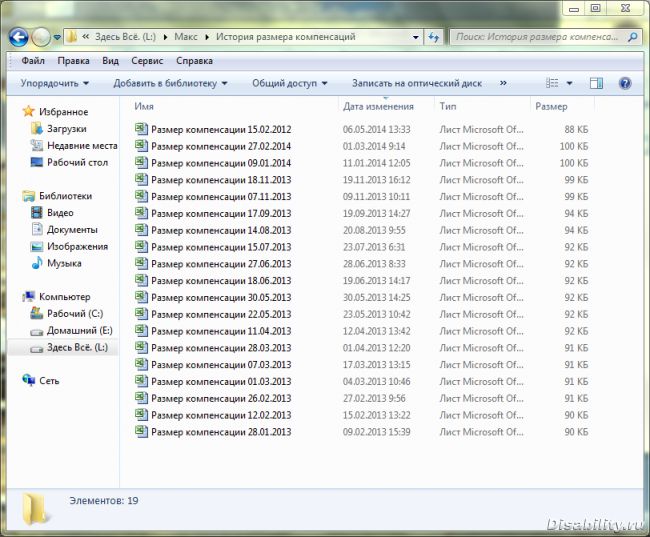Image resolution: width=650 pixels, height=537 pixels.
Task: Open help with the question mark icon
Action: click(x=625, y=83)
